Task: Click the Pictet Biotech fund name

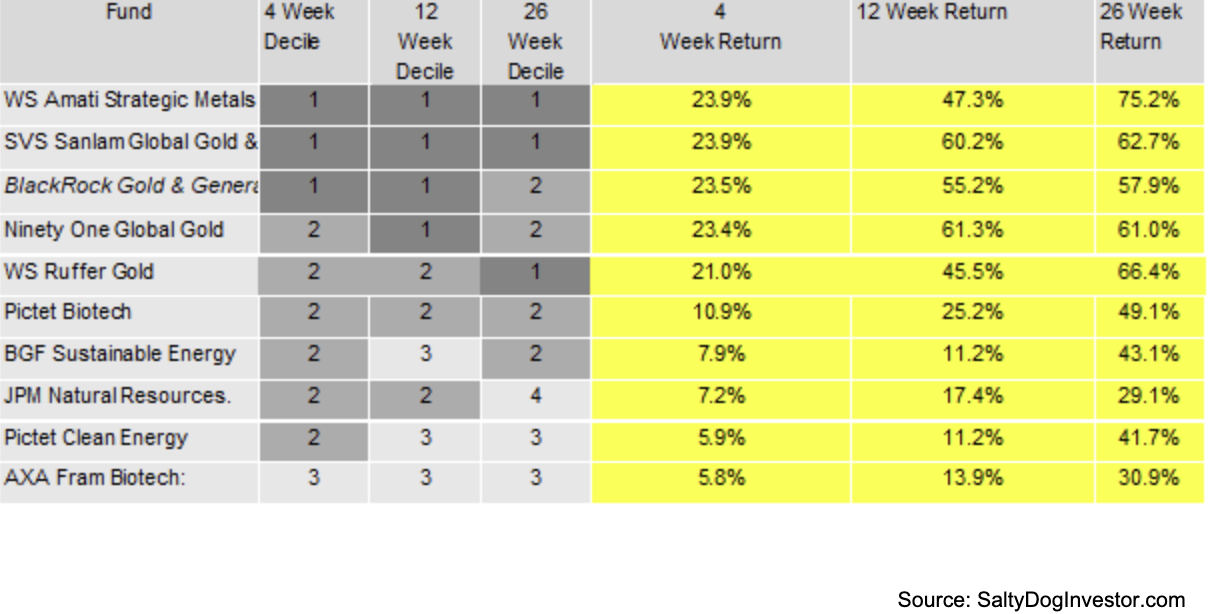Action: pyautogui.click(x=68, y=312)
